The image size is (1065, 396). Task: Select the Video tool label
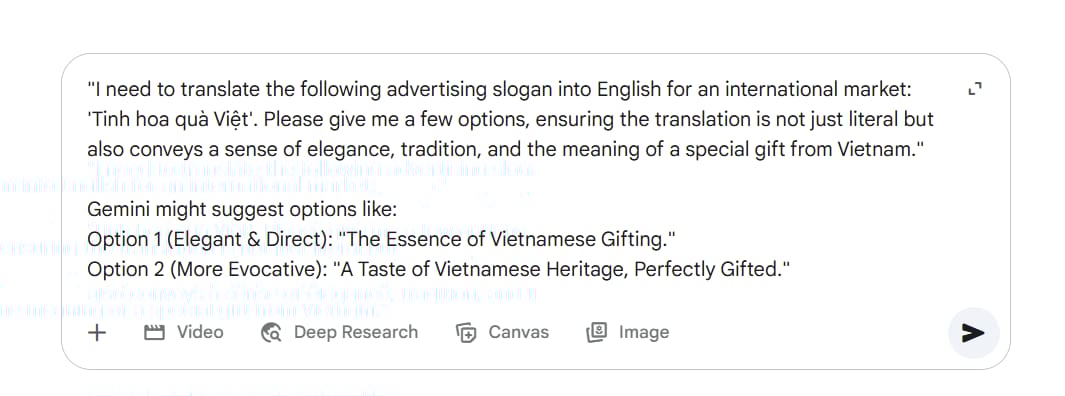(200, 332)
